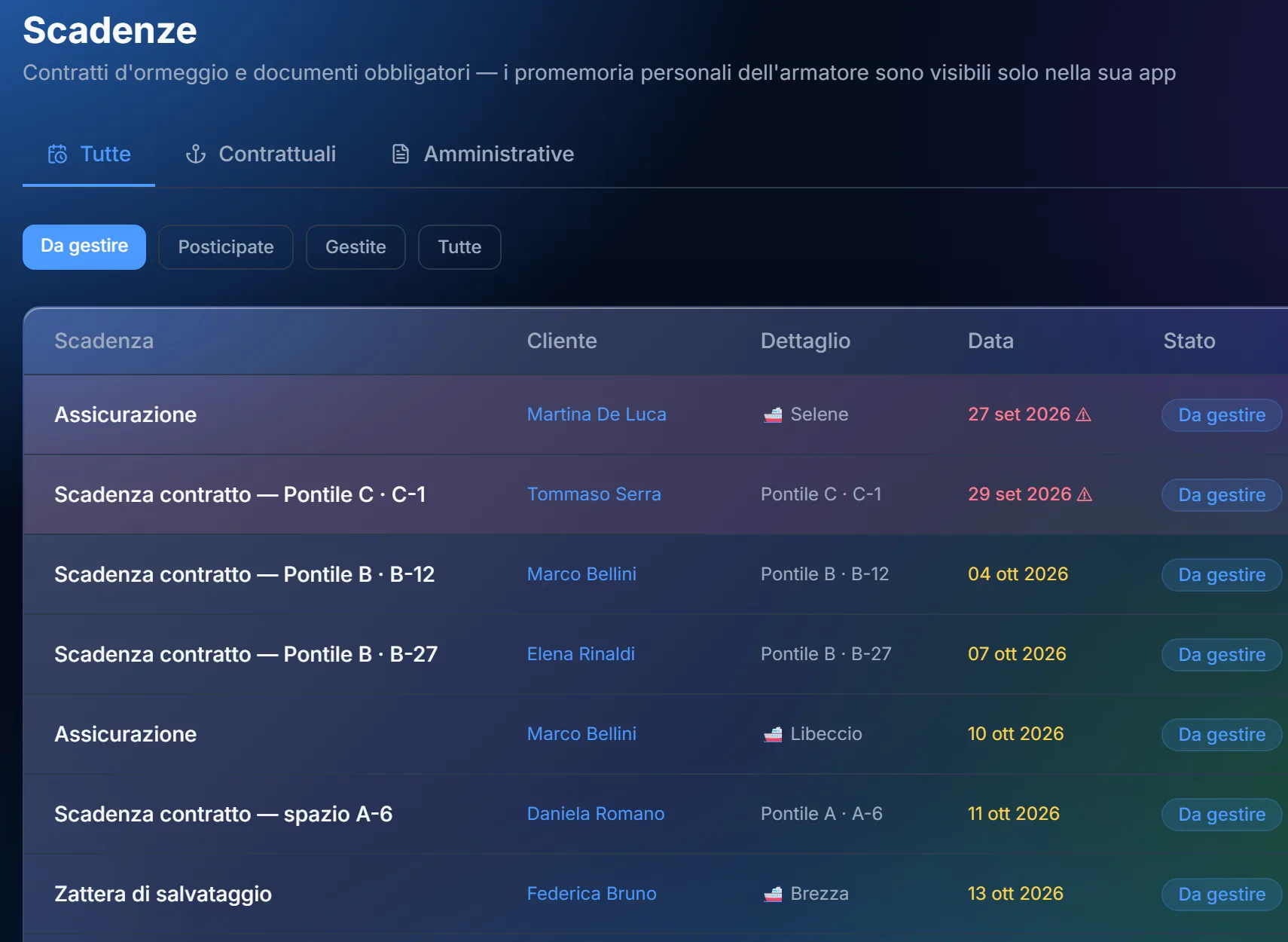Image resolution: width=1288 pixels, height=942 pixels.
Task: Click the boat icon next to Libeccio
Action: pyautogui.click(x=773, y=735)
